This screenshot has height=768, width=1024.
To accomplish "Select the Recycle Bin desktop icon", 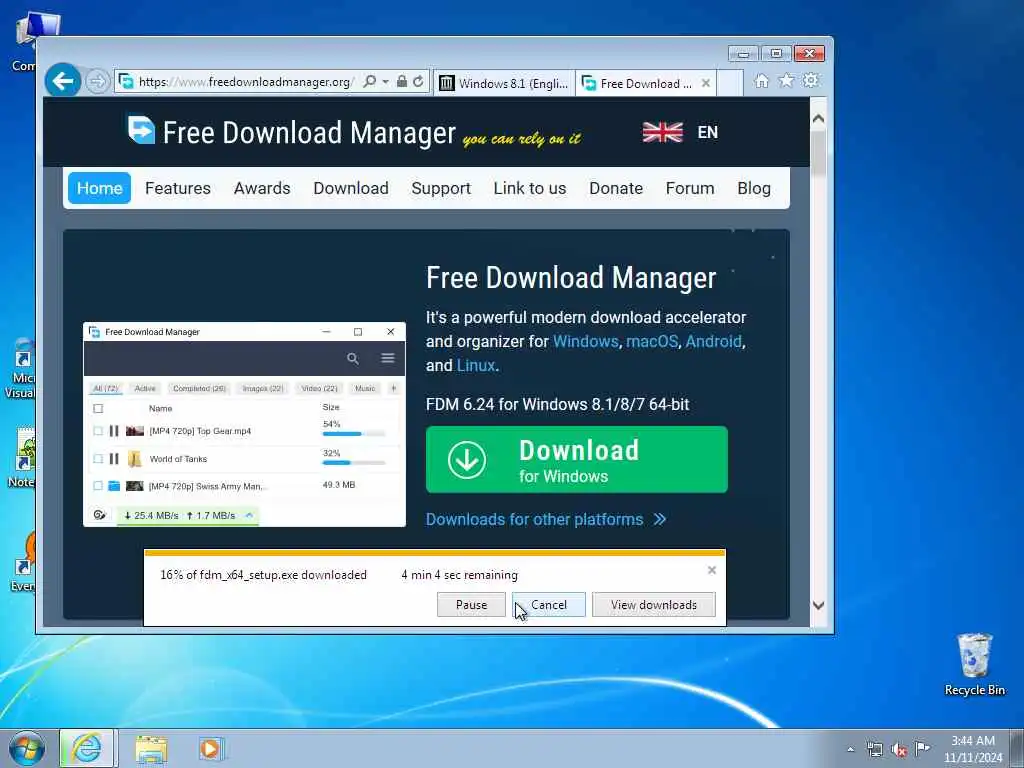I will [x=974, y=665].
